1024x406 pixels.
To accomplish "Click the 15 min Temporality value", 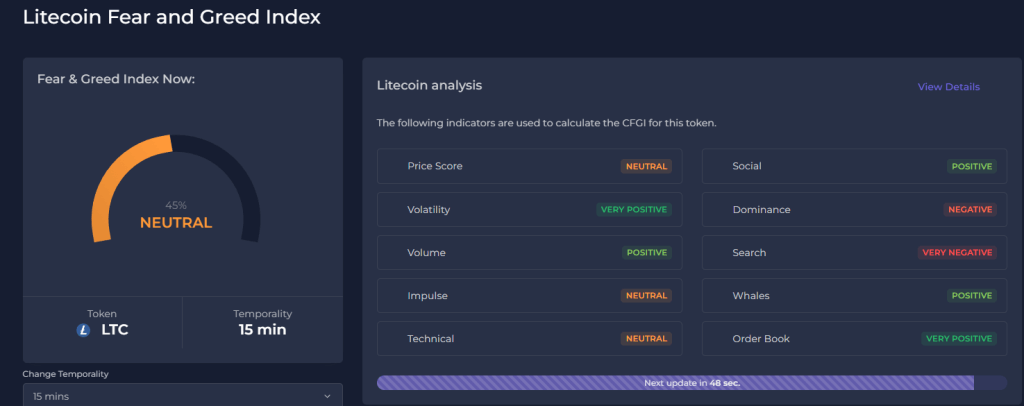I will [262, 329].
